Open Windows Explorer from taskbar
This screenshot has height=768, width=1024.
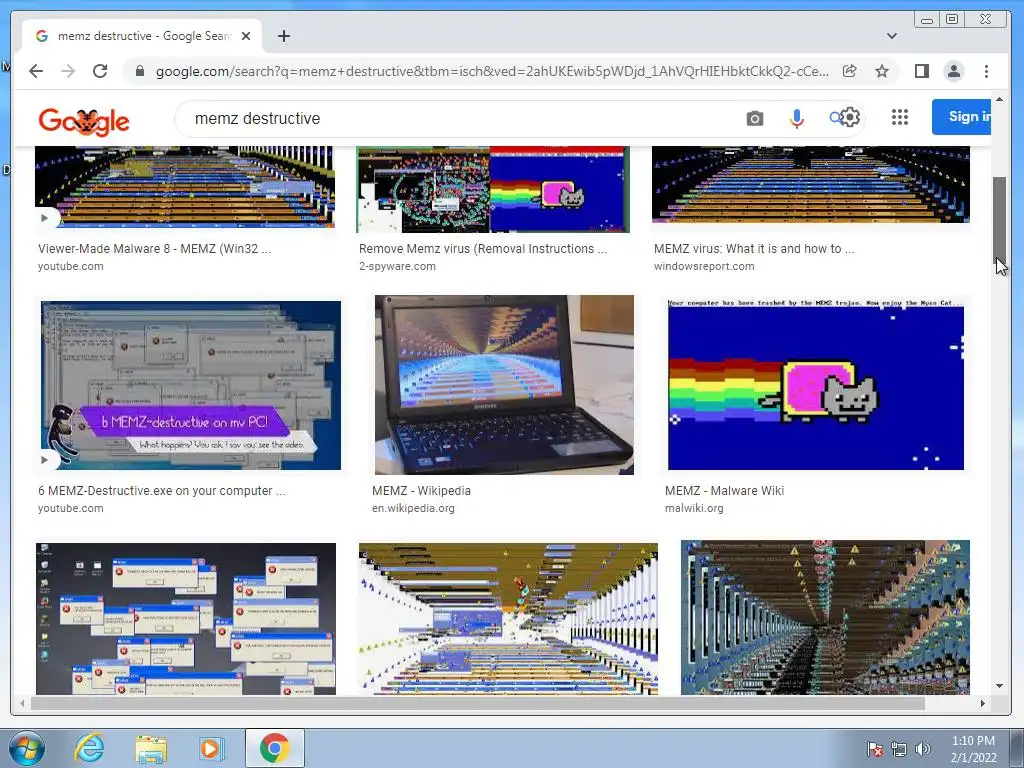pos(151,748)
